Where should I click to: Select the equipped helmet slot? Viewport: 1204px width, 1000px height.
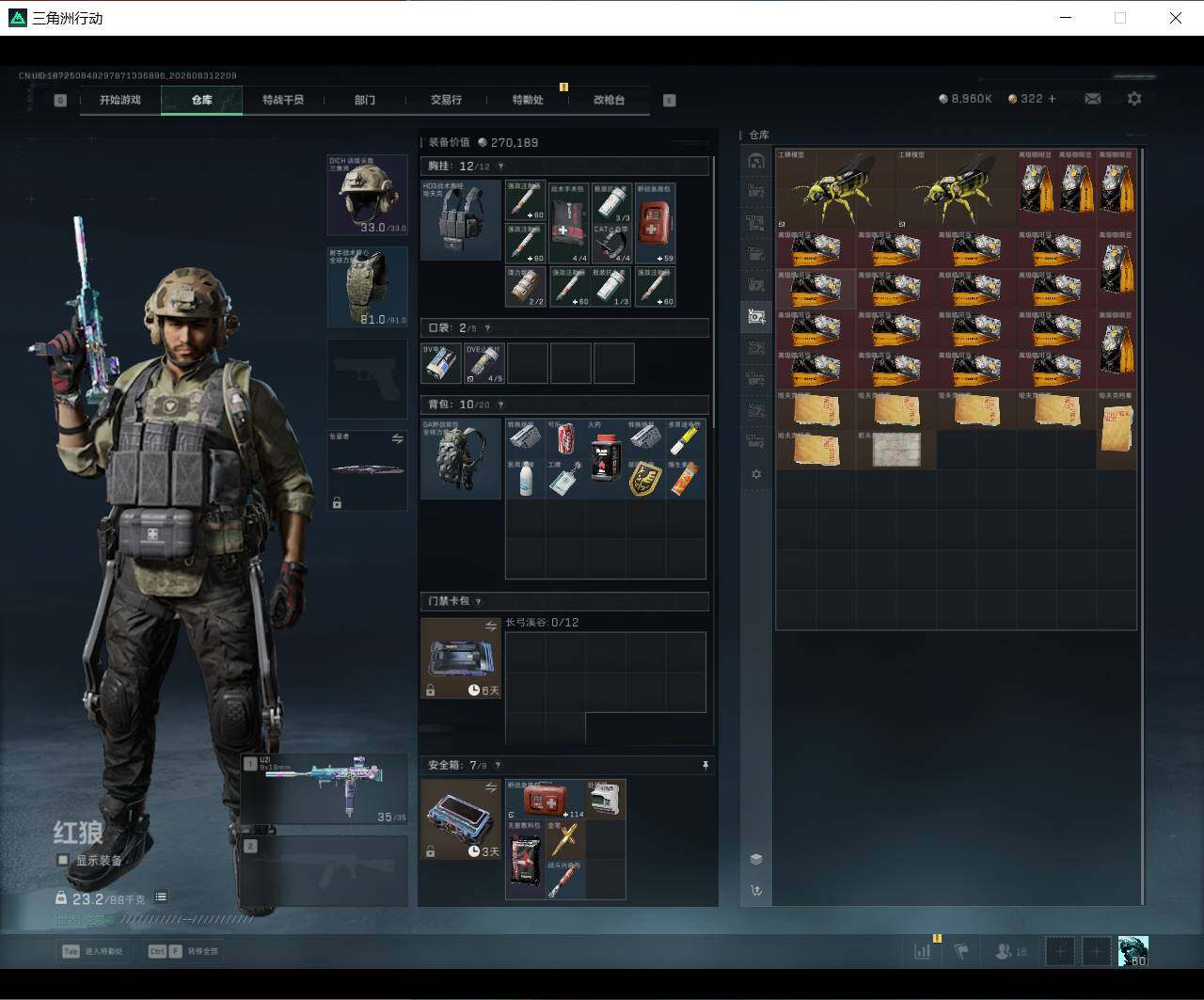point(367,195)
